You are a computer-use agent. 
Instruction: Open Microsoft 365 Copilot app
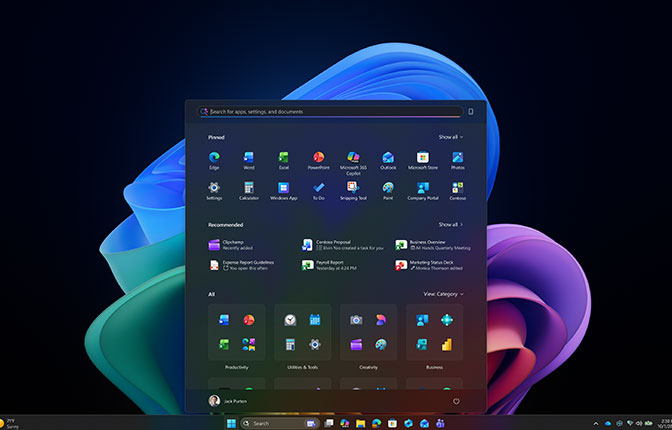(x=352, y=158)
